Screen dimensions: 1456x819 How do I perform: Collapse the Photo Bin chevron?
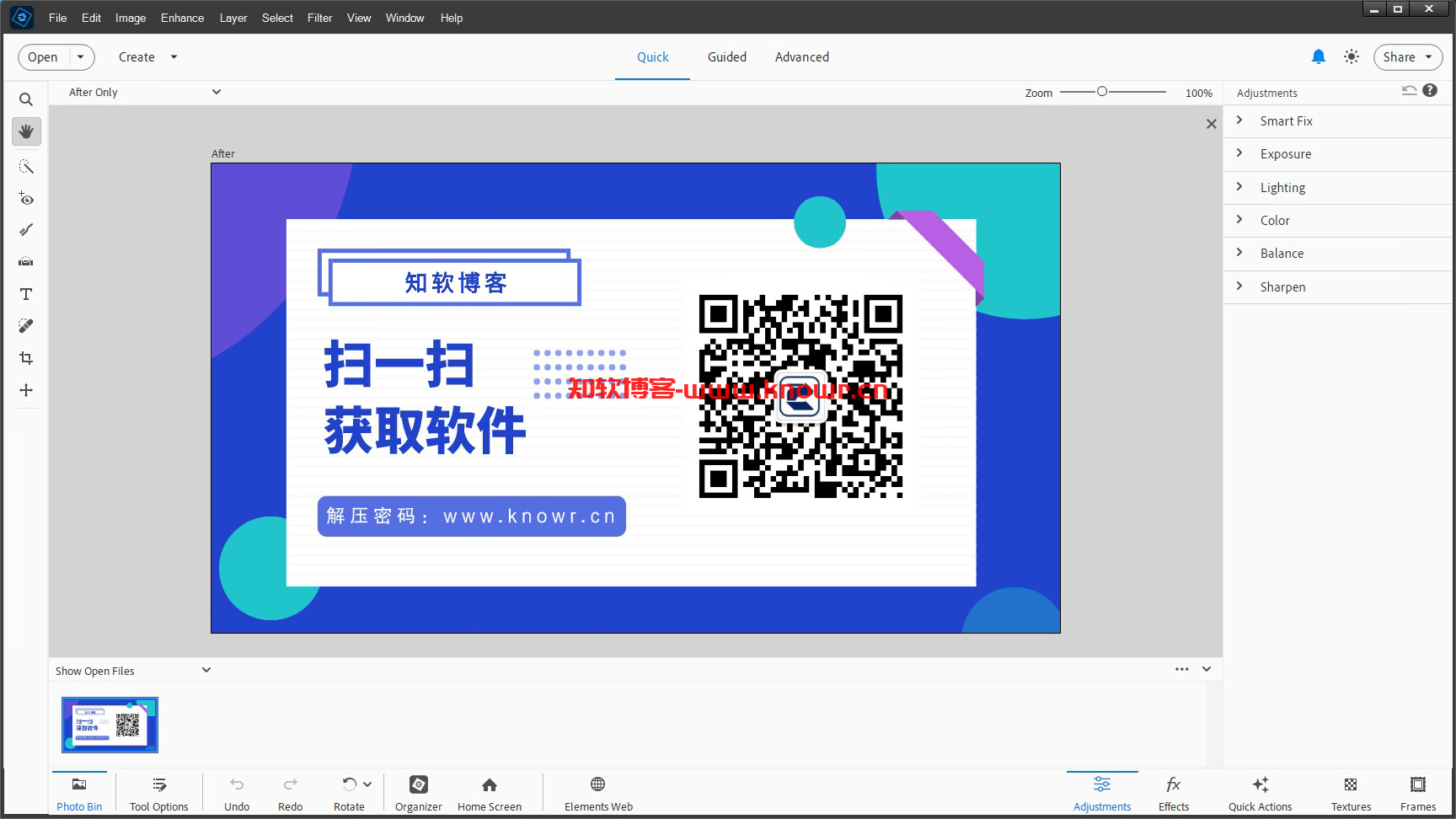pos(1207,669)
